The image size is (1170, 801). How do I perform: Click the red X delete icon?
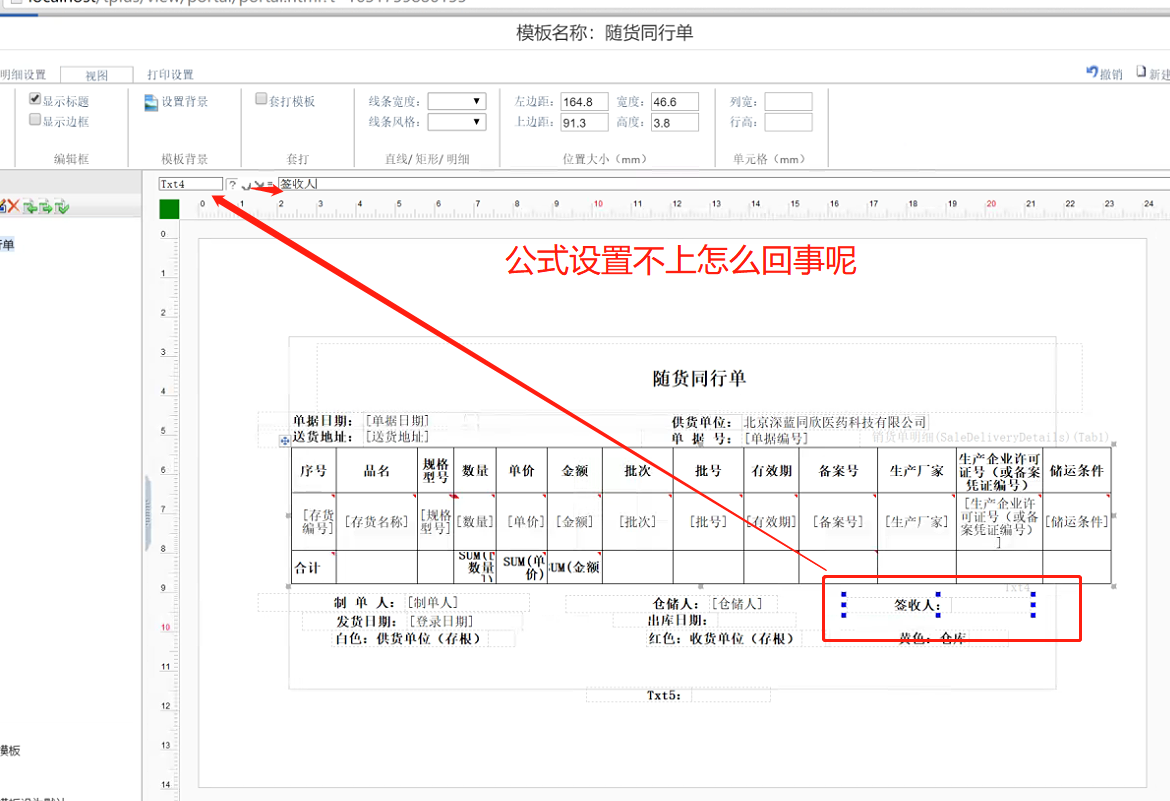coord(13,206)
